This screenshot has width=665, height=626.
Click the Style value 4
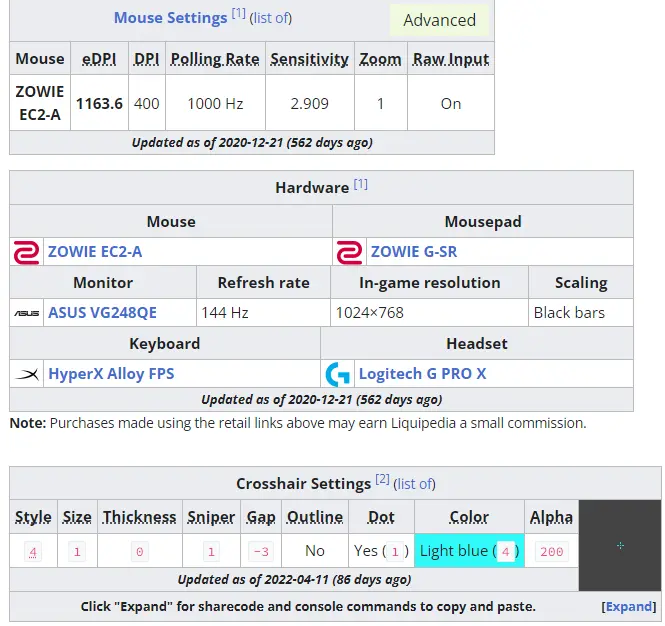pos(33,552)
